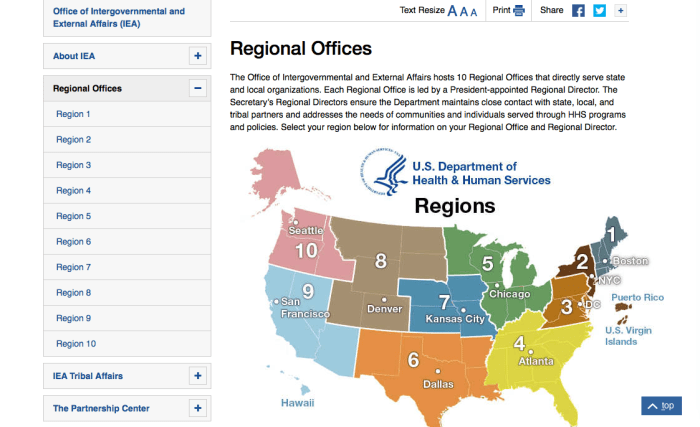
Task: Open Office of Intergovernmental and External Affairs link
Action: (x=118, y=17)
